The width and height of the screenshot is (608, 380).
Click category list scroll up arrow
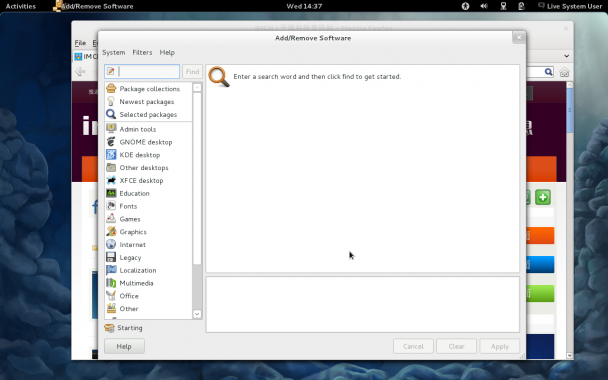pos(197,87)
